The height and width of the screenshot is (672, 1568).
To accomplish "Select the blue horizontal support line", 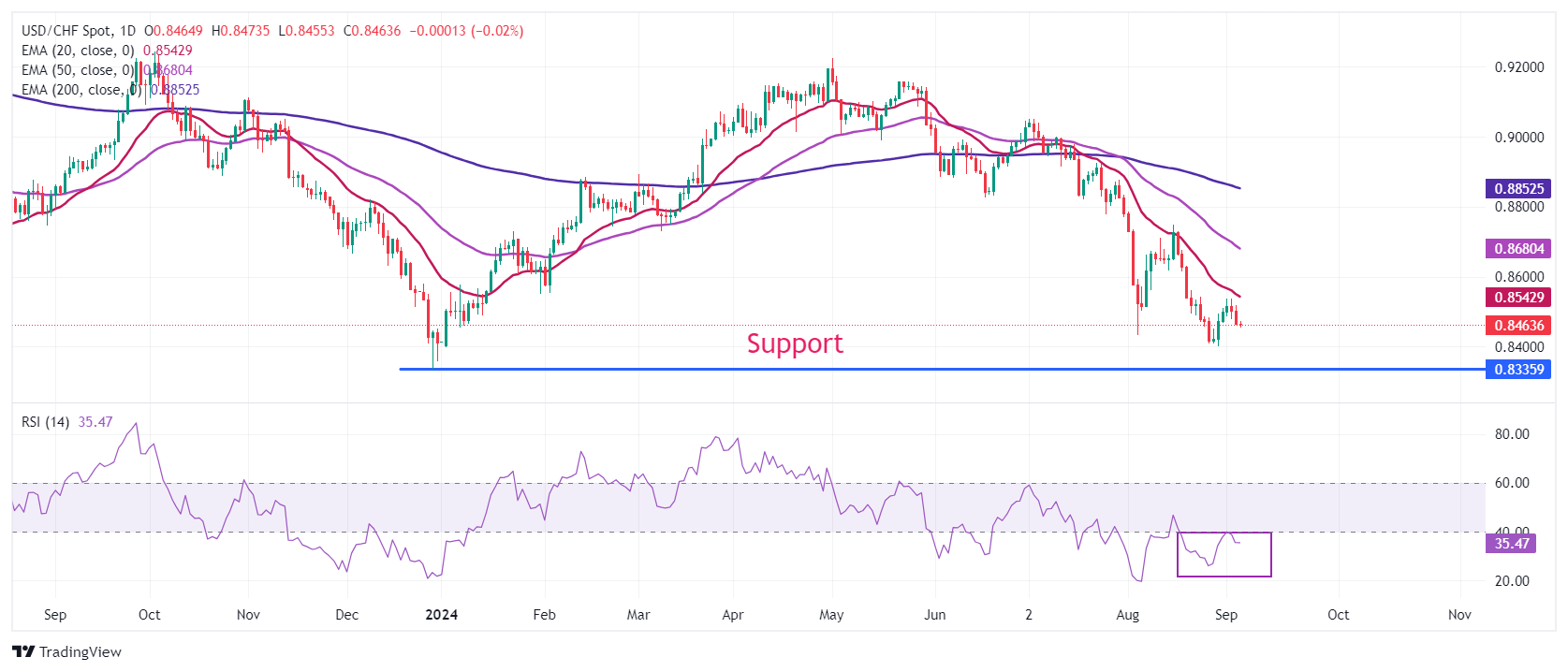I will [x=942, y=369].
